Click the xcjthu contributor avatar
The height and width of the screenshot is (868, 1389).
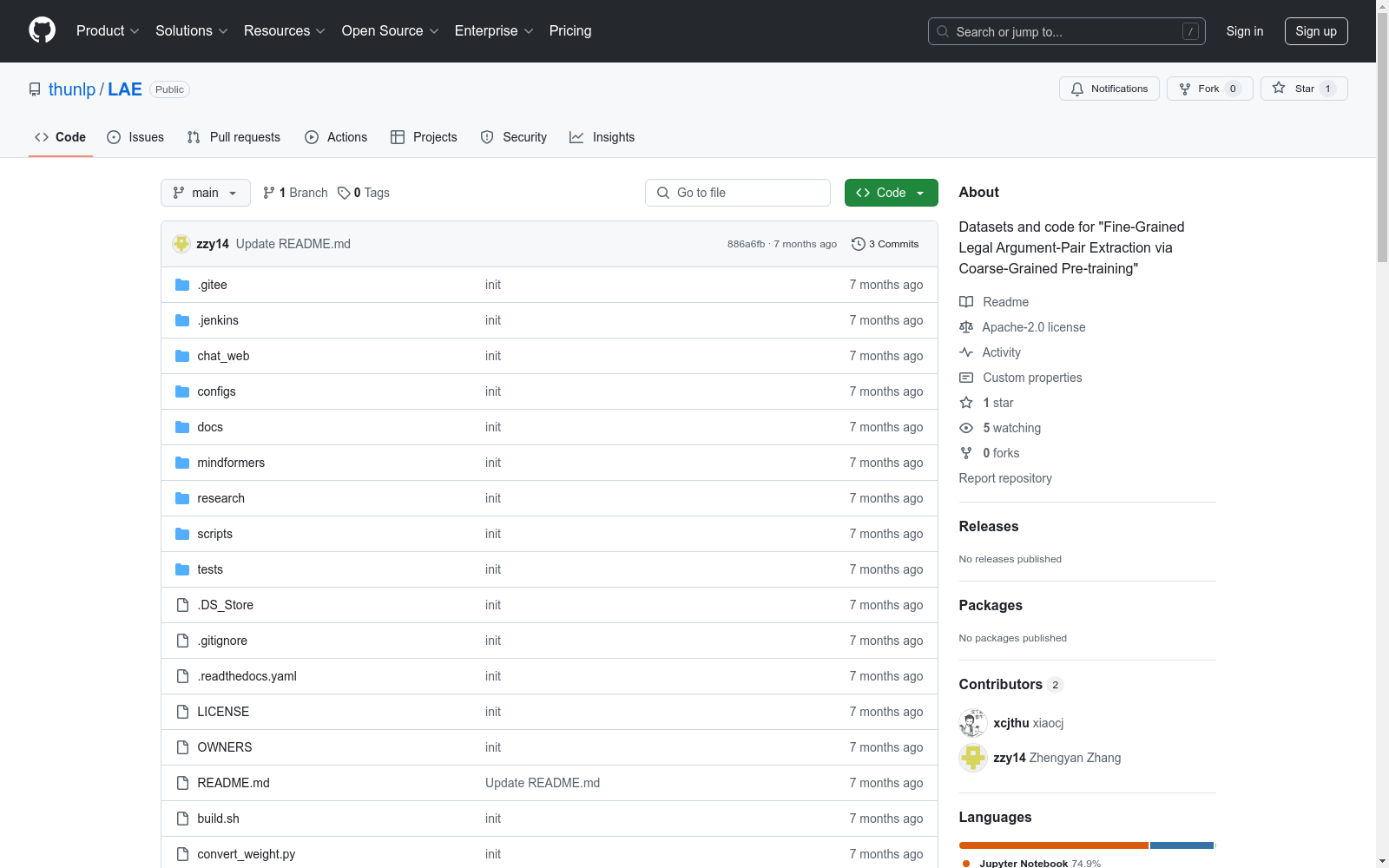[973, 723]
